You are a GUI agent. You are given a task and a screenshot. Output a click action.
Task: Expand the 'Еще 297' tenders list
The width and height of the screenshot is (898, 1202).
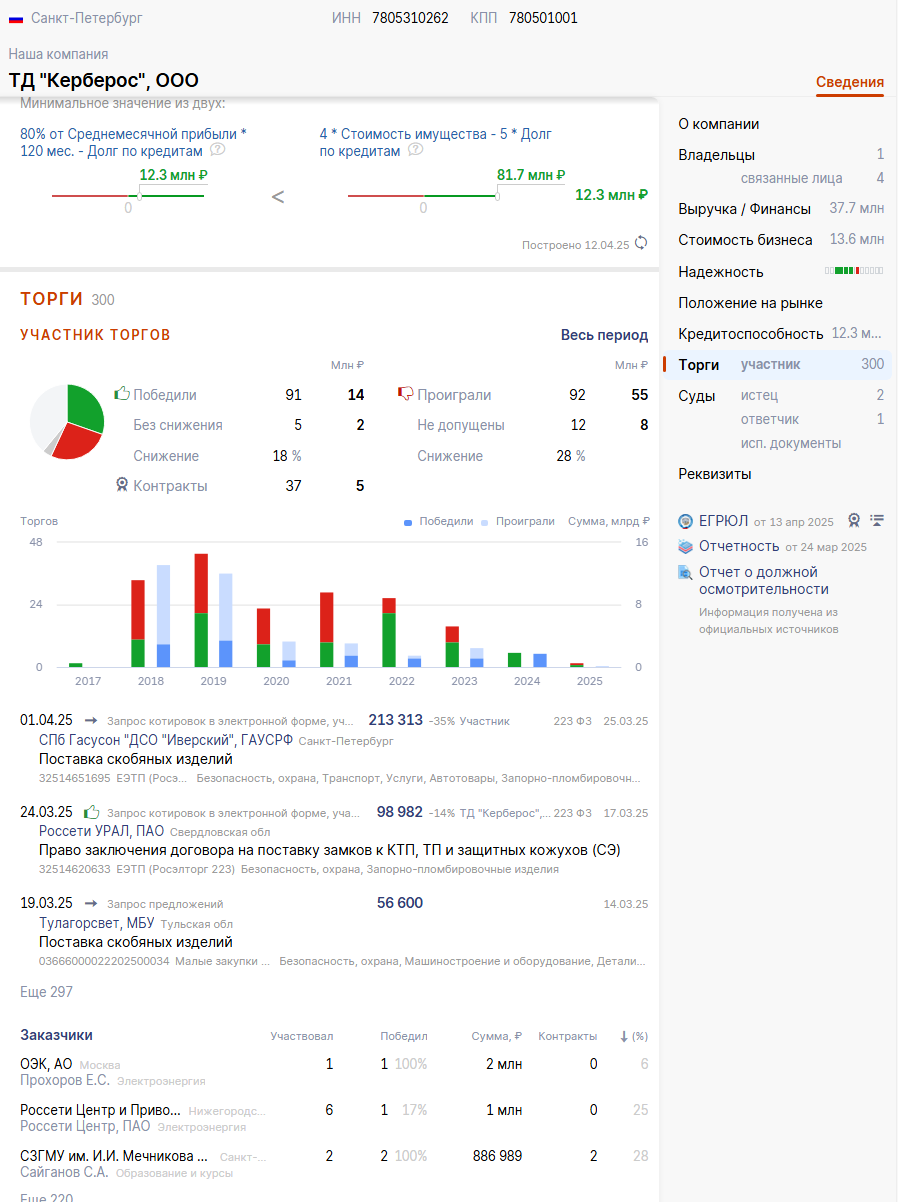click(47, 992)
